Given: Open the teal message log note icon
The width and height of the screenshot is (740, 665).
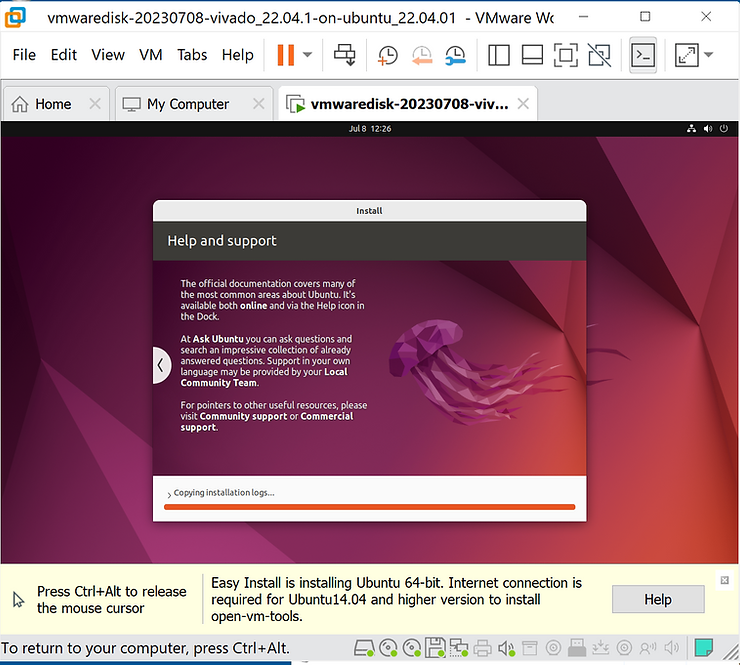Looking at the screenshot, I should click(x=704, y=648).
